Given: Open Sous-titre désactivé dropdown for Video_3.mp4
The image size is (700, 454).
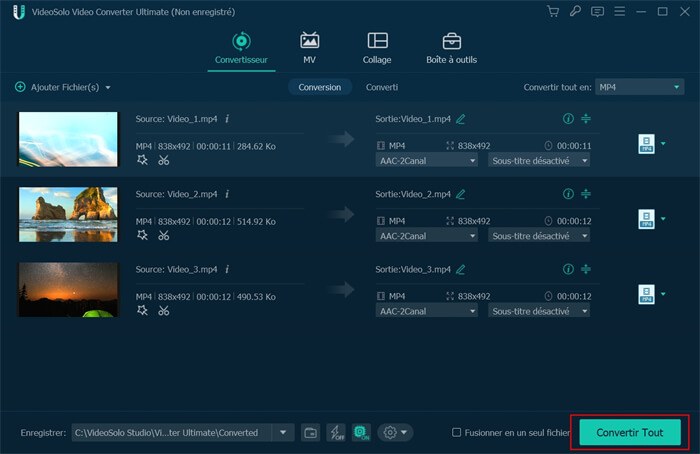Looking at the screenshot, I should tap(538, 312).
